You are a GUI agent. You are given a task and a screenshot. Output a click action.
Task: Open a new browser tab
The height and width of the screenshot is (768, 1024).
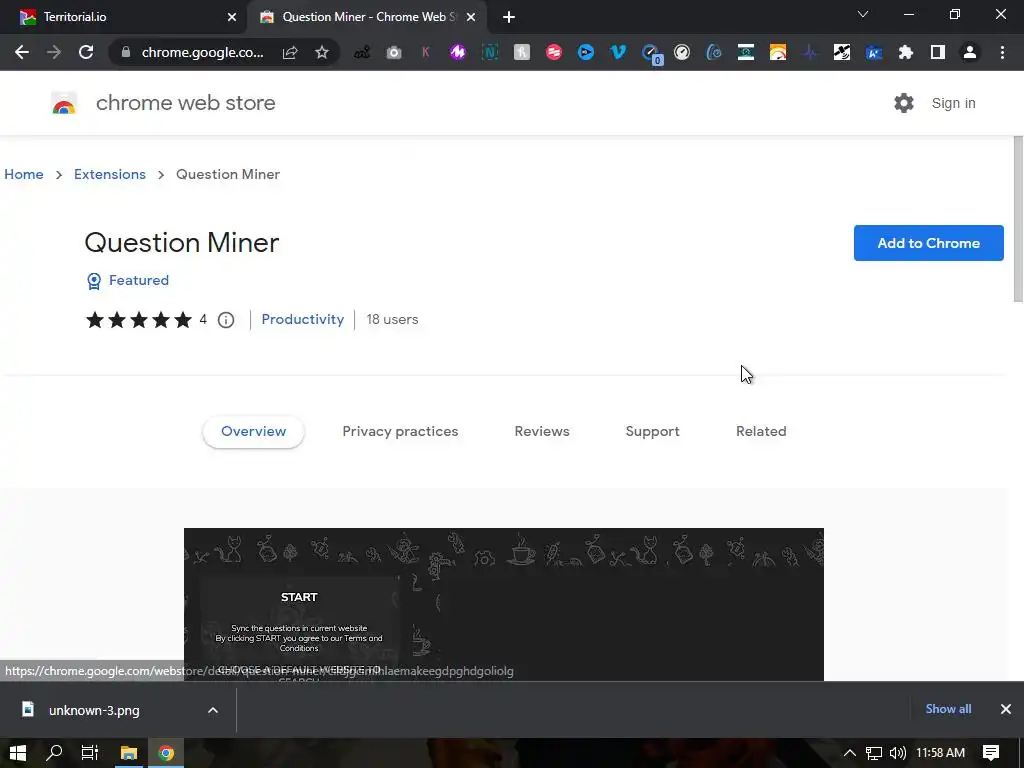tap(509, 17)
